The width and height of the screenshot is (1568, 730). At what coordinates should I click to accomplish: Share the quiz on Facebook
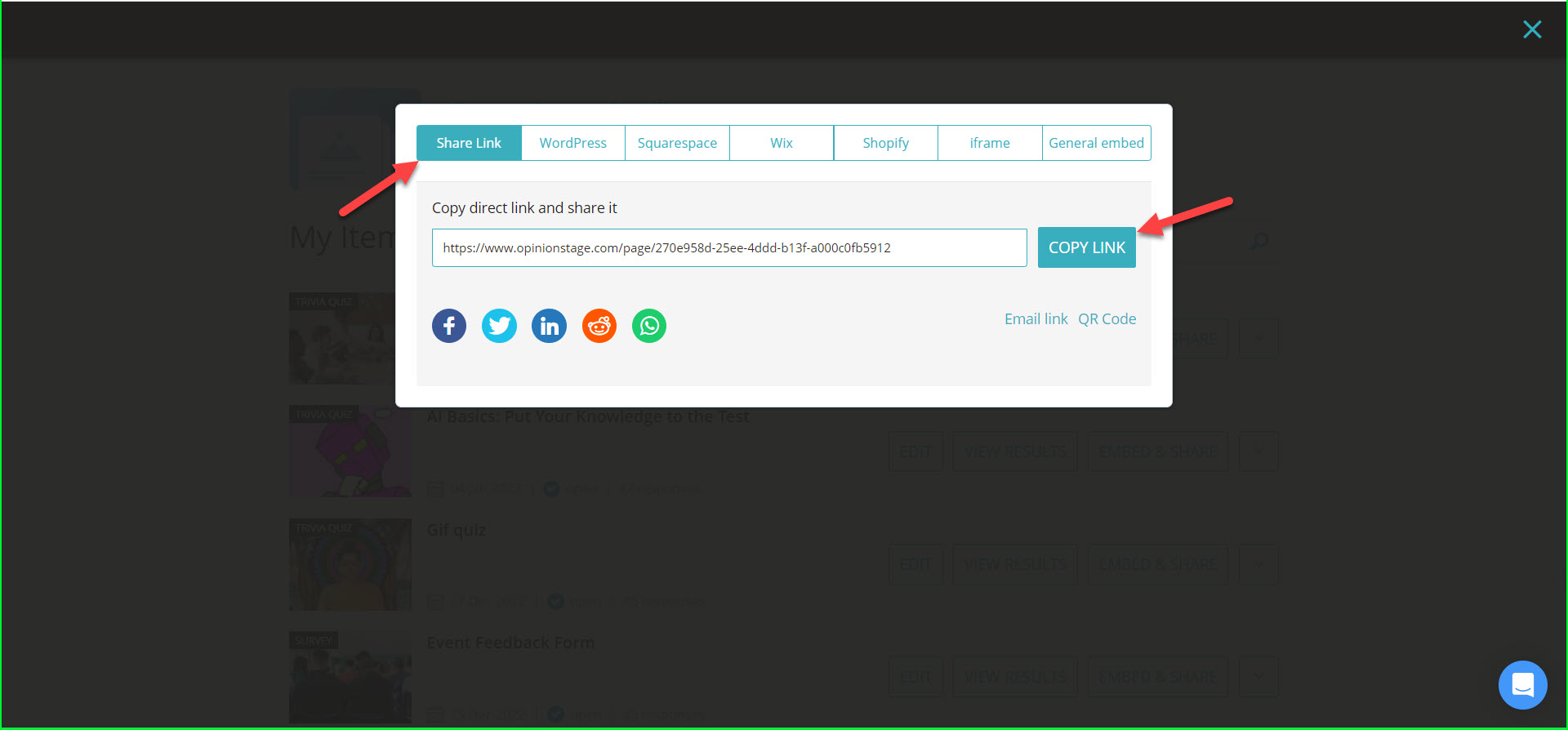point(449,326)
